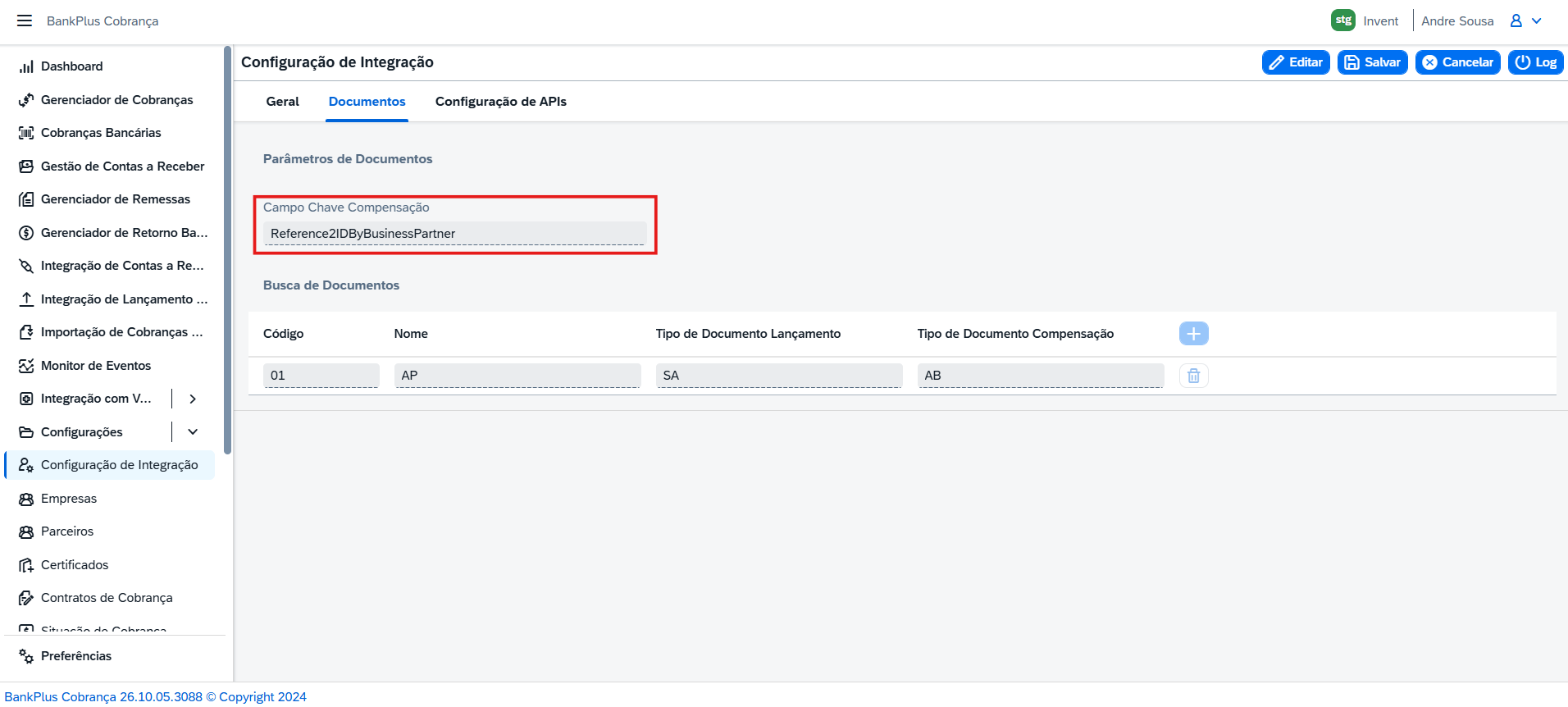The height and width of the screenshot is (707, 1568).
Task: Open Configuração de Integração menu item
Action: (110, 465)
